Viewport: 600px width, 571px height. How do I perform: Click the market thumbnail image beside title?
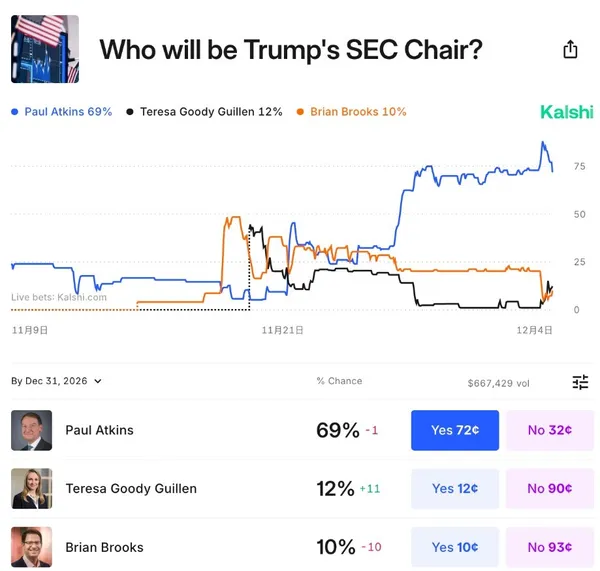pyautogui.click(x=45, y=48)
